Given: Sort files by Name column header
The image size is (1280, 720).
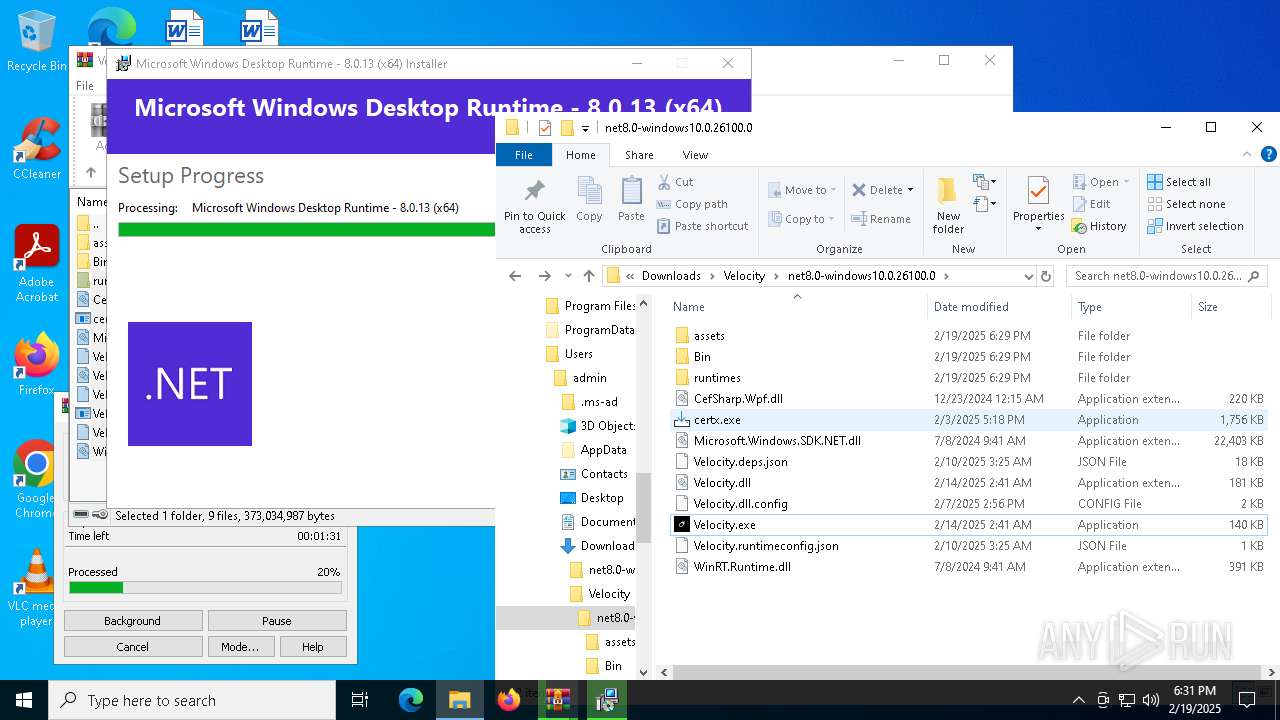Looking at the screenshot, I should tap(797, 307).
